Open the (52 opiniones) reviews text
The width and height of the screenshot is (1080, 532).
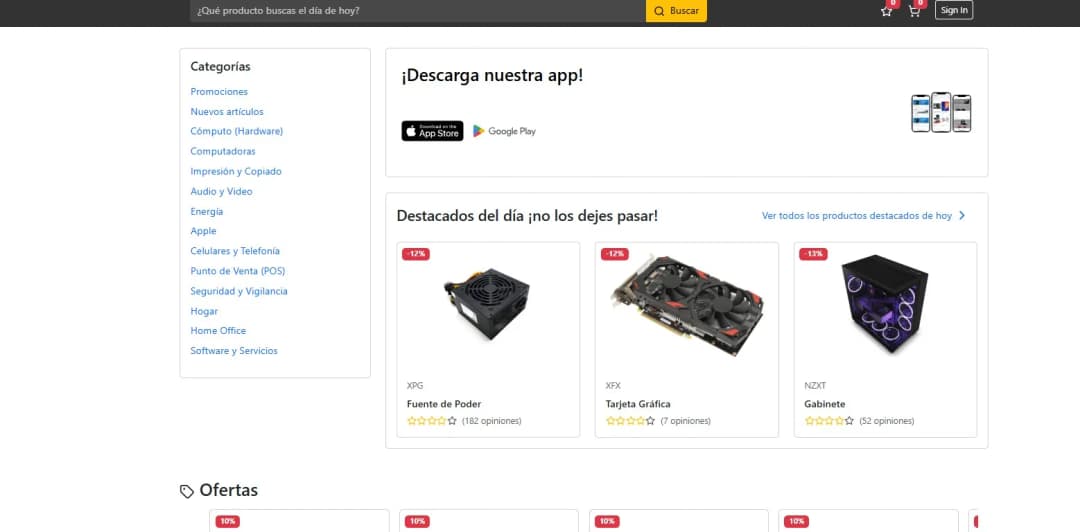[886, 420]
